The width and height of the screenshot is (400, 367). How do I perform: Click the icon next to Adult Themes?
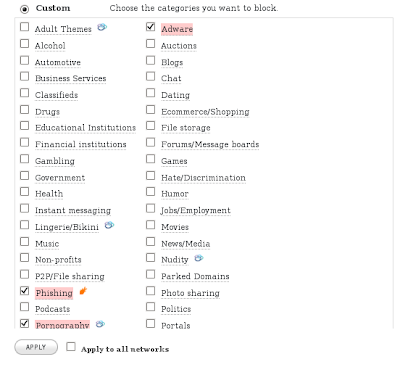pos(102,27)
